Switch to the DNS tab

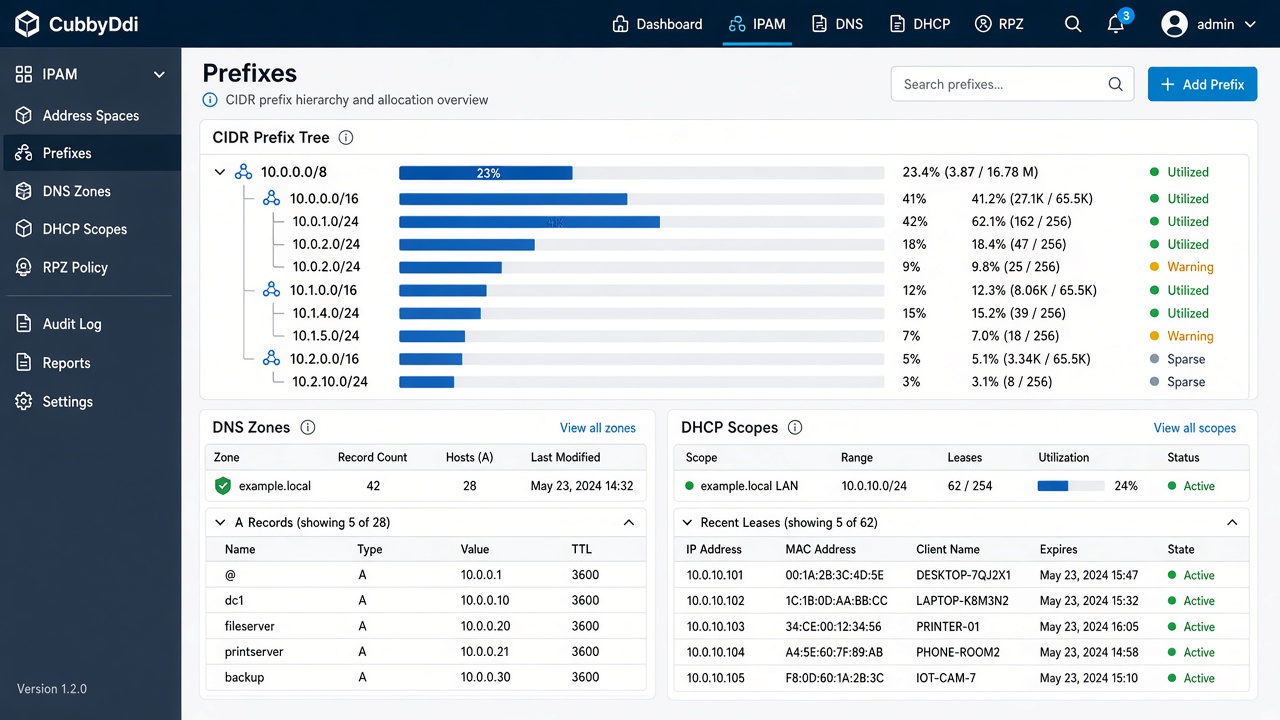pyautogui.click(x=837, y=24)
